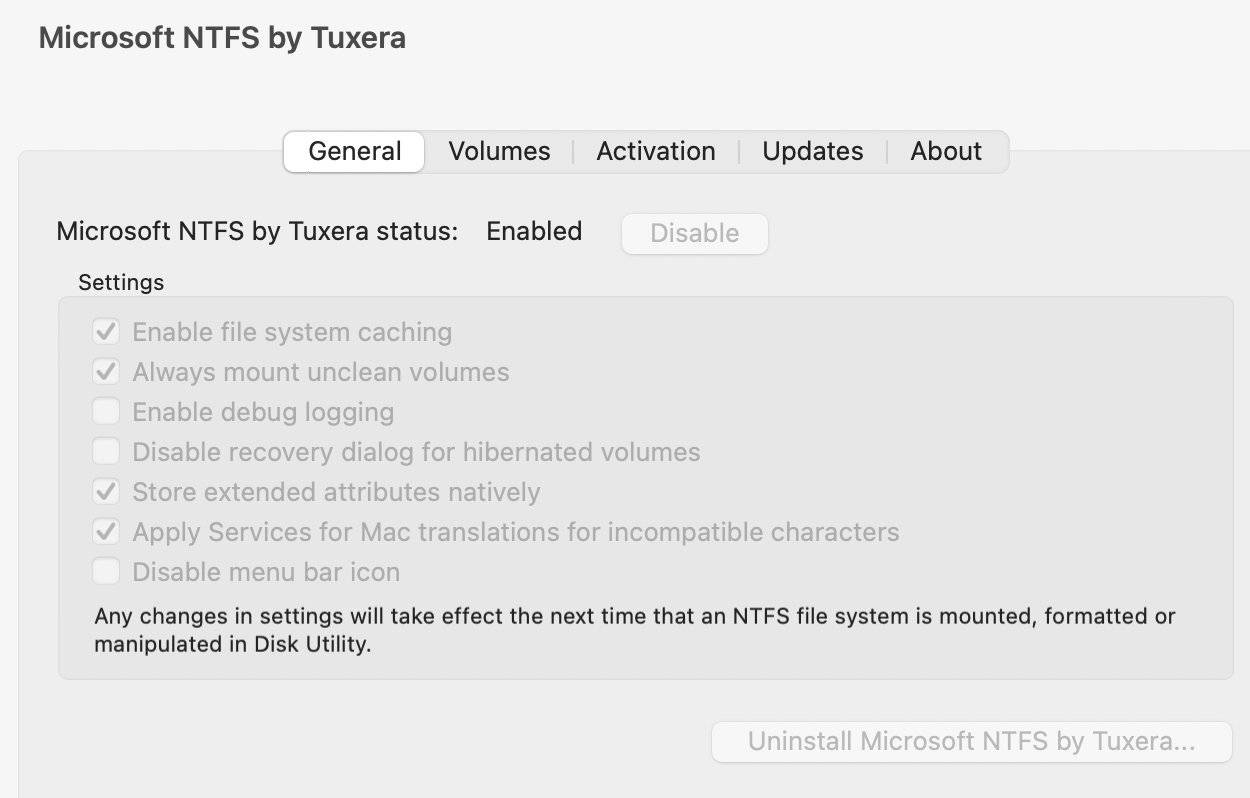Toggle Enable file system caching checkbox
1250x798 pixels.
106,332
